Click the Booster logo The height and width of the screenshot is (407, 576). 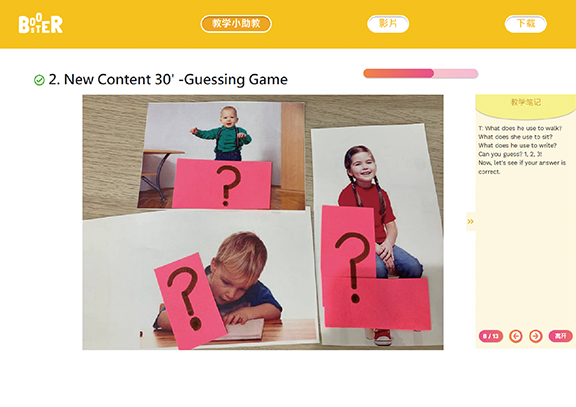[x=40, y=24]
